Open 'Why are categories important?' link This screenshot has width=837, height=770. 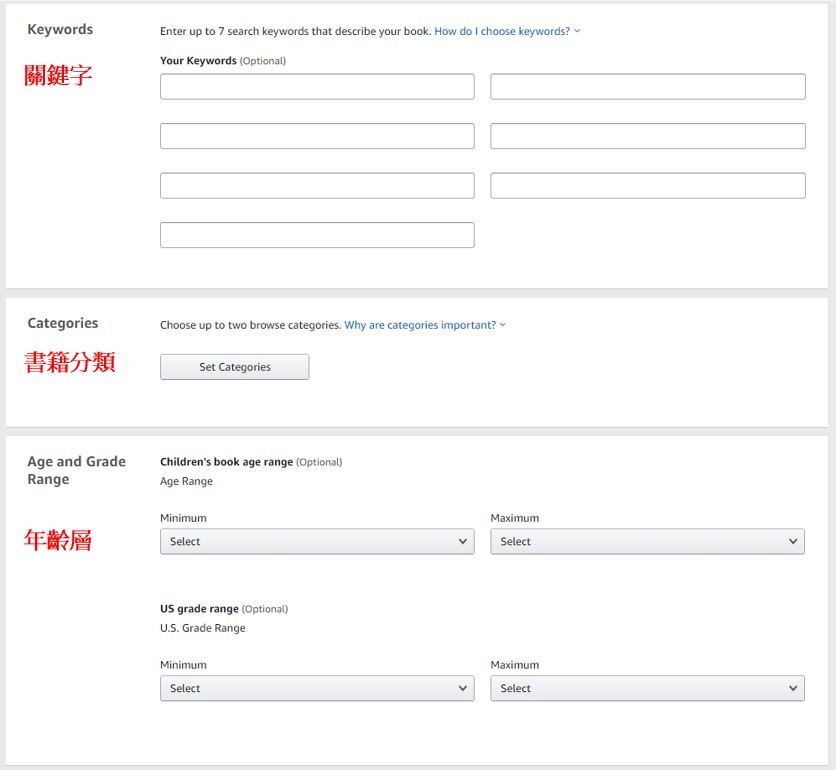click(x=420, y=325)
